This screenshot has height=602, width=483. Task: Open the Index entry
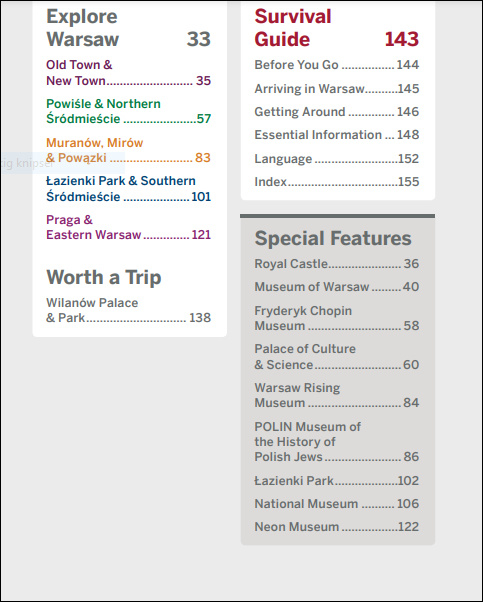pos(336,182)
